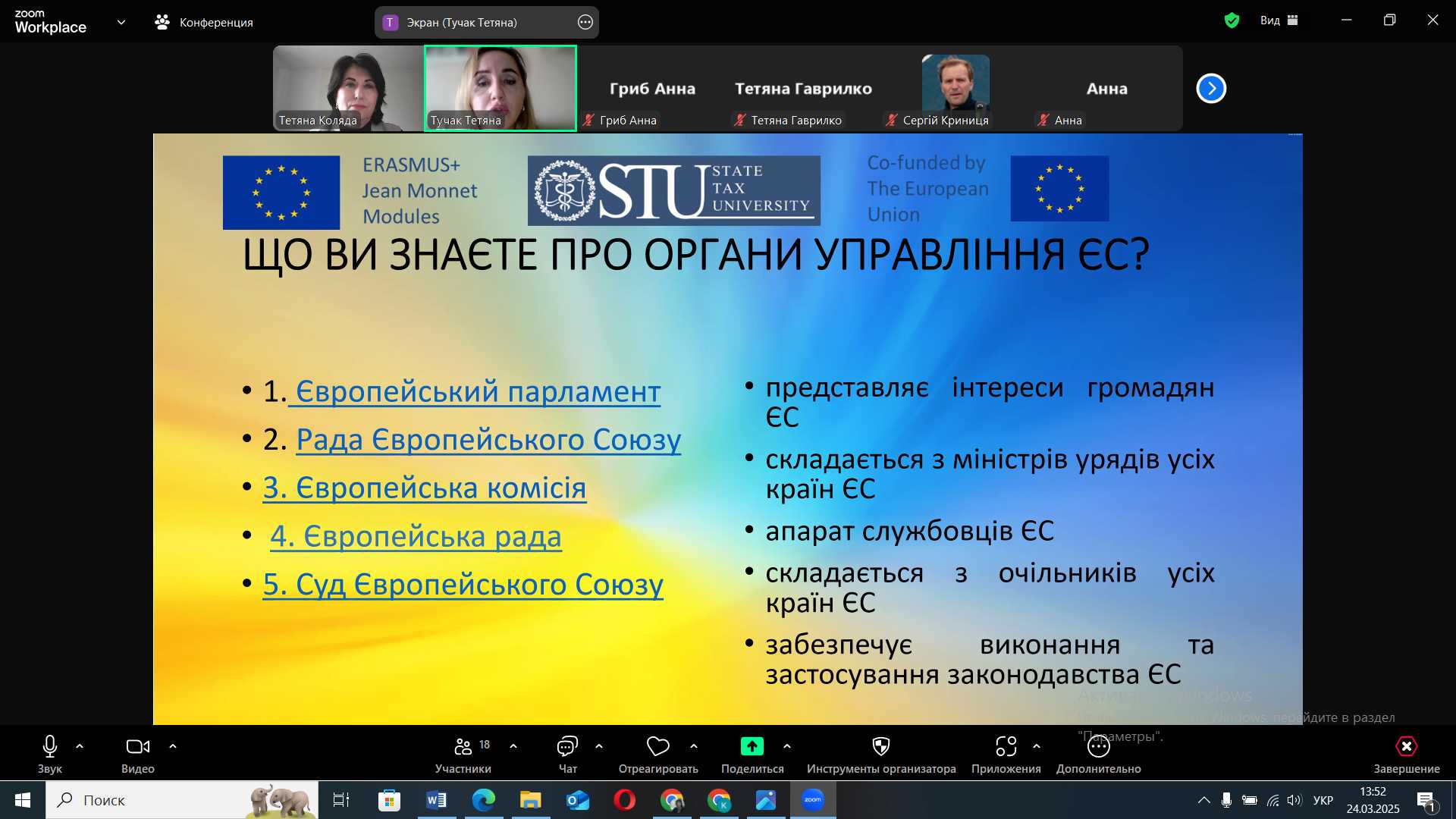Image resolution: width=1456 pixels, height=819 pixels.
Task: Open Дополнительно more options
Action: point(1098,755)
